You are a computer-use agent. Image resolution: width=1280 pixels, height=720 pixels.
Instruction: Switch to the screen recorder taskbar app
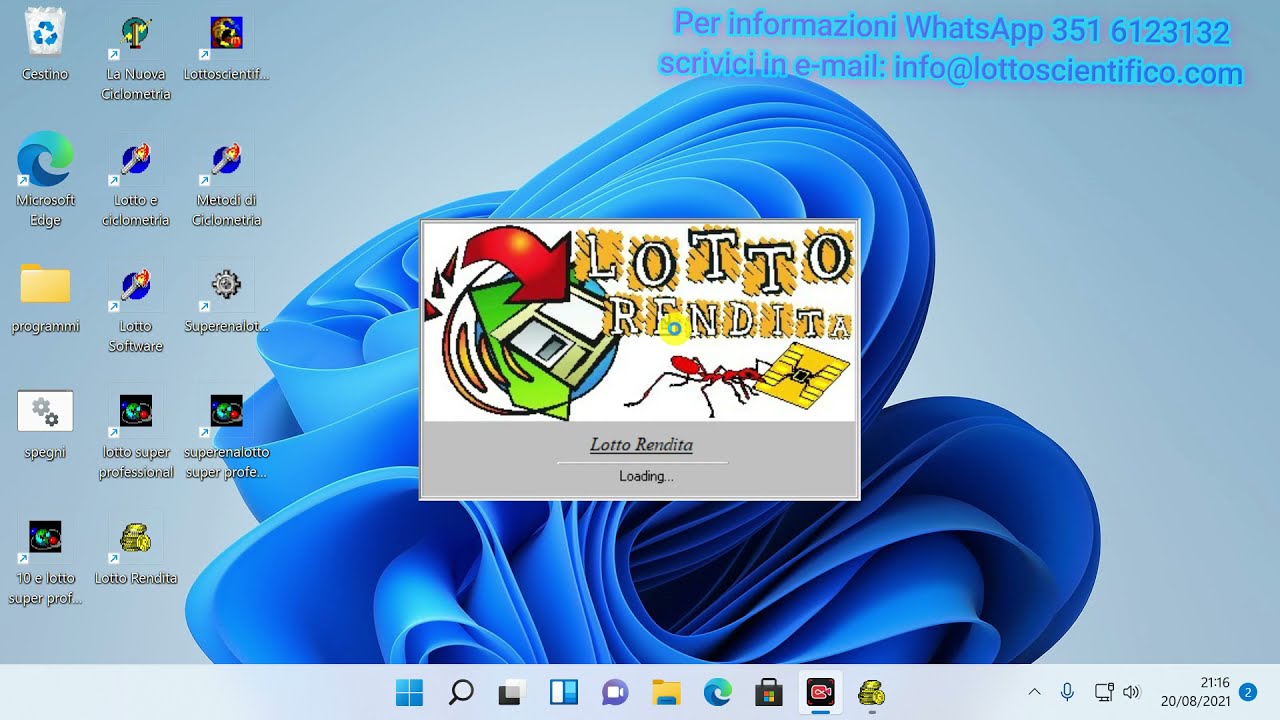(821, 692)
